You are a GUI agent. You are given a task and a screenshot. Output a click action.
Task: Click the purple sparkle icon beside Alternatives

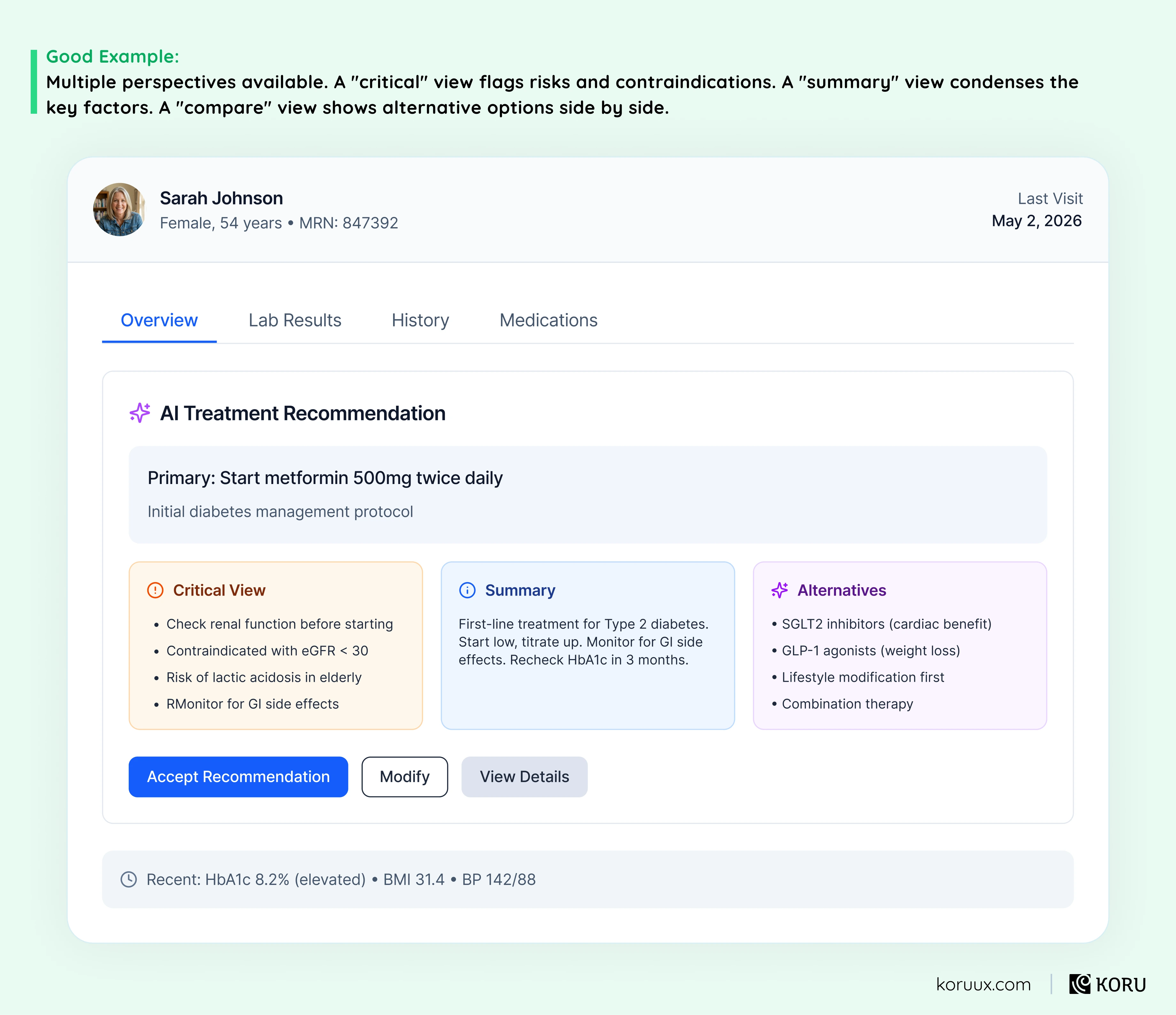click(x=779, y=590)
